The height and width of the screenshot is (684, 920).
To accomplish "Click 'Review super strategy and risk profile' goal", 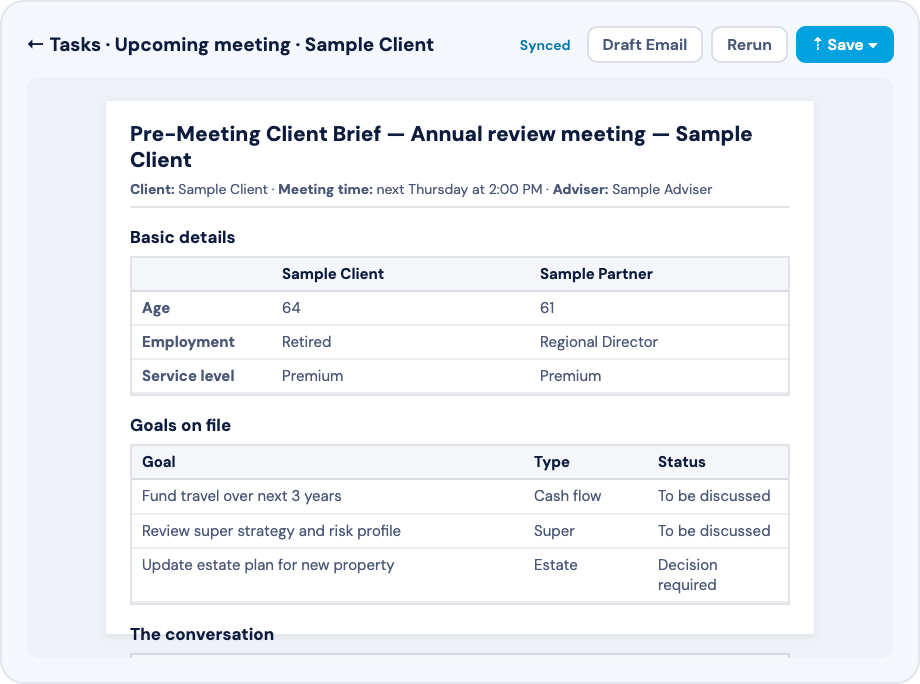I will coord(271,531).
